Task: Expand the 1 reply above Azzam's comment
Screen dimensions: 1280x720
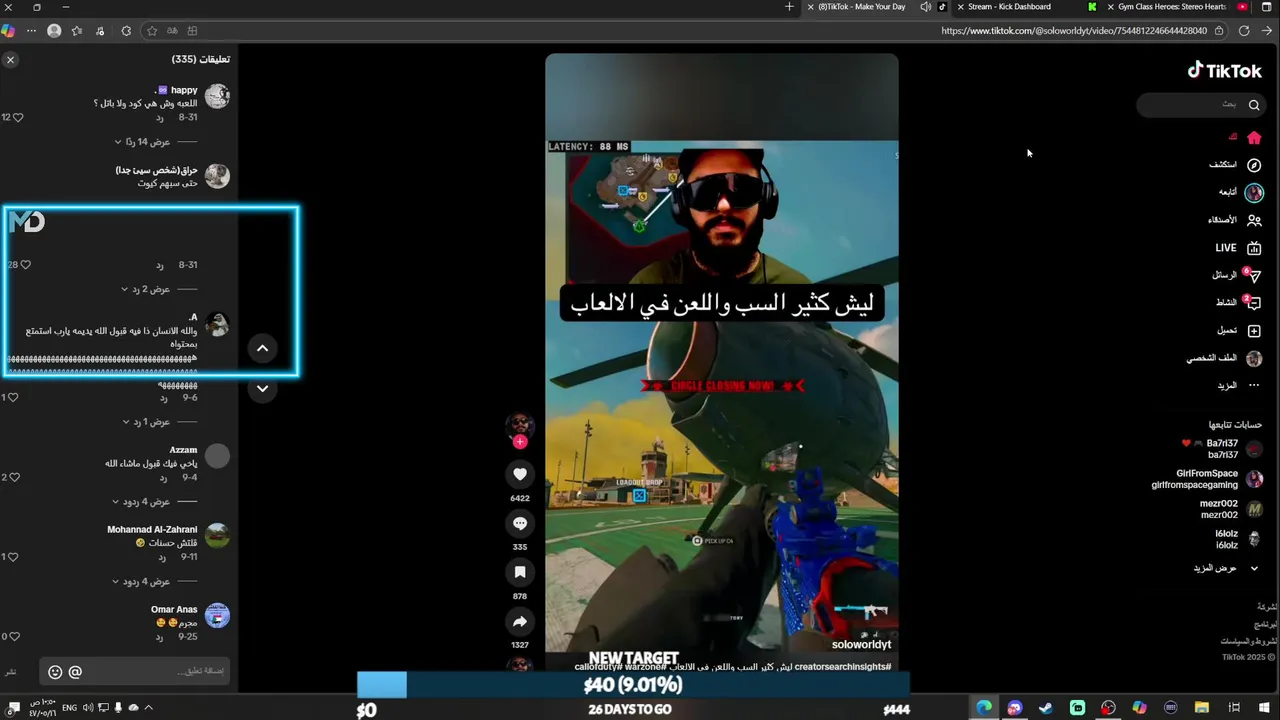Action: 146,422
